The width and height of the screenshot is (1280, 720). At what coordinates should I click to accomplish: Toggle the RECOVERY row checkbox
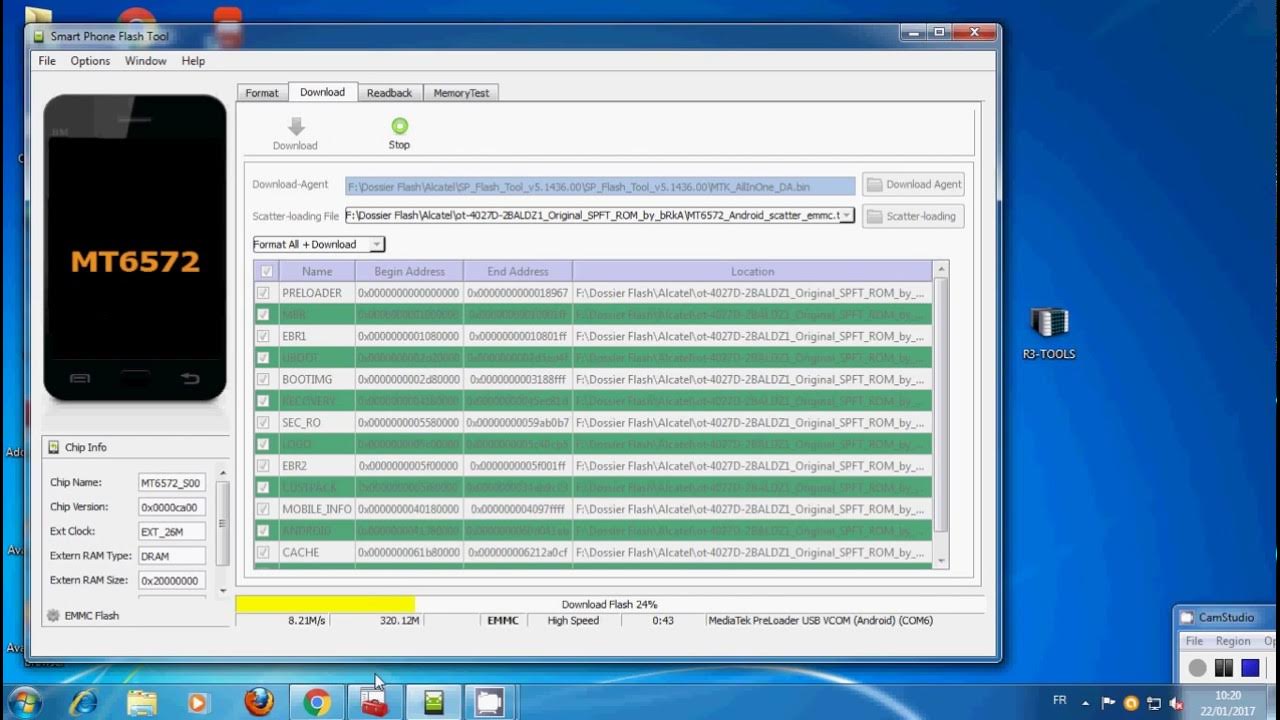[x=263, y=401]
